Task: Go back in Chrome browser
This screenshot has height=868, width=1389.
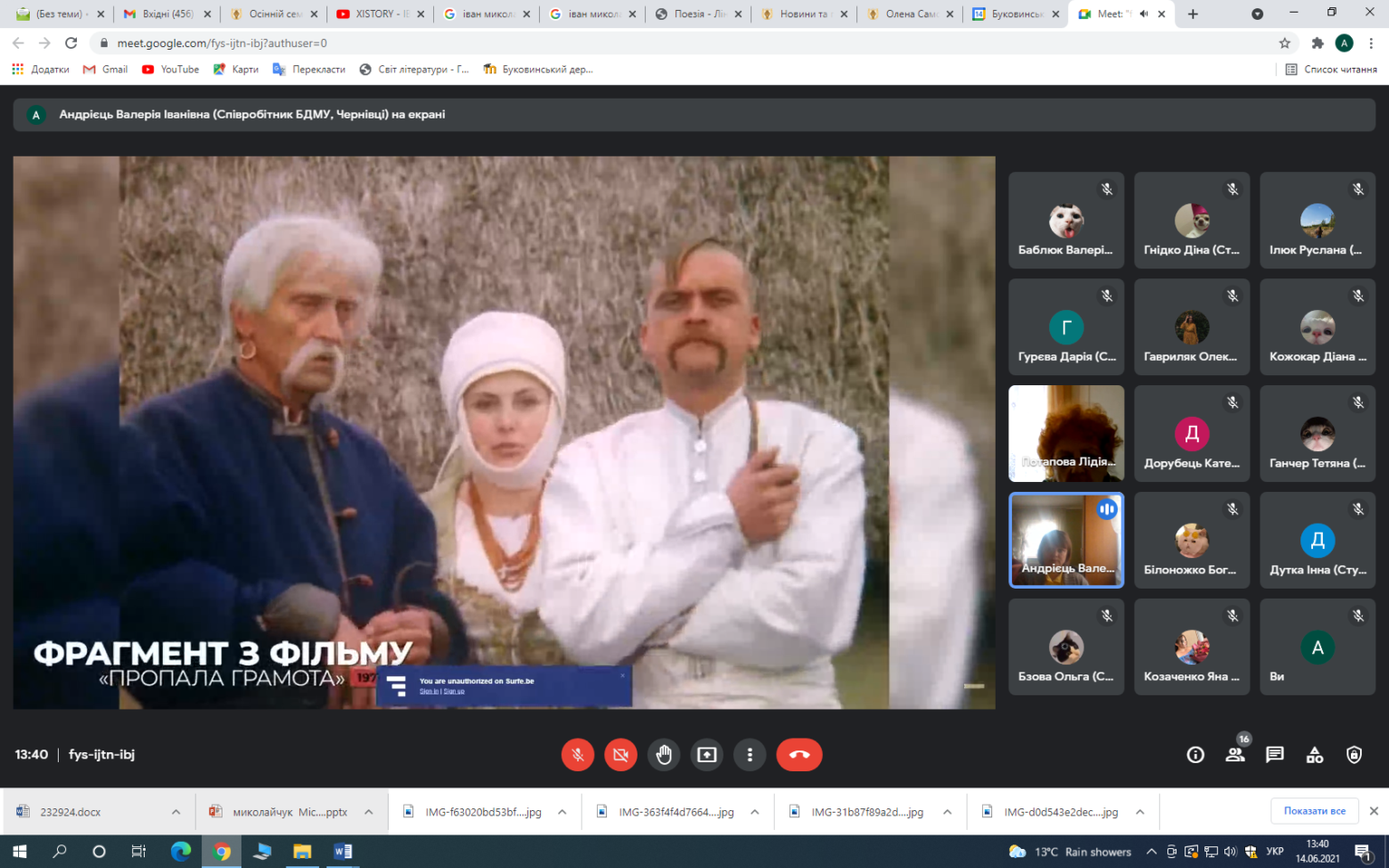Action: 18,42
